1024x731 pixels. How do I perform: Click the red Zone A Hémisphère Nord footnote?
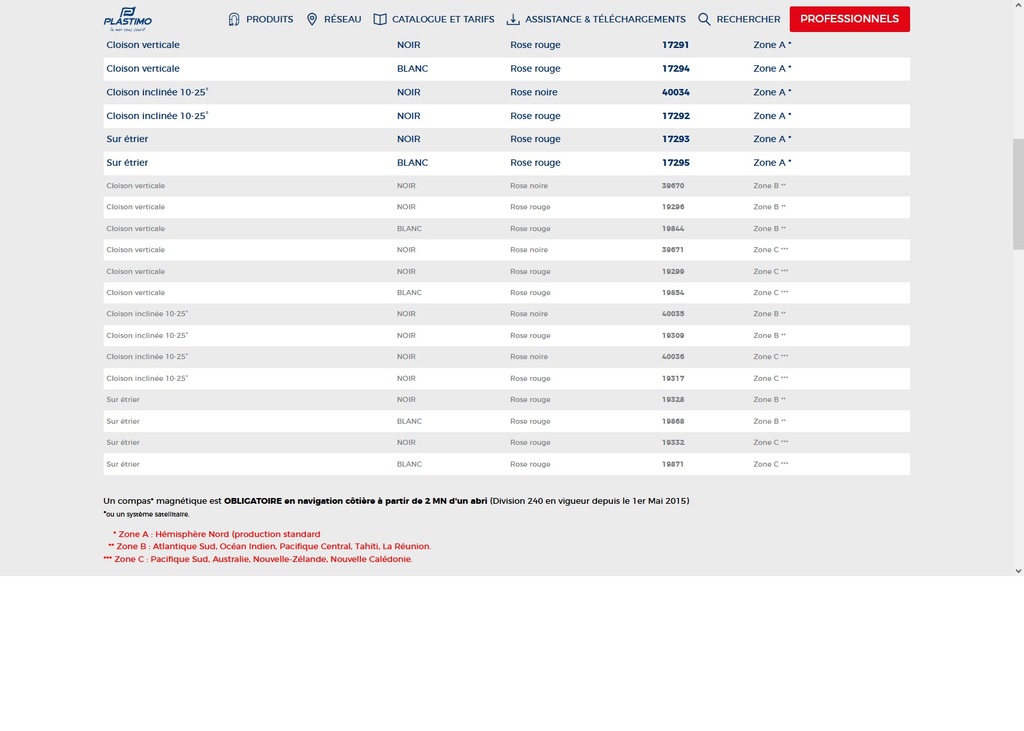tap(217, 534)
